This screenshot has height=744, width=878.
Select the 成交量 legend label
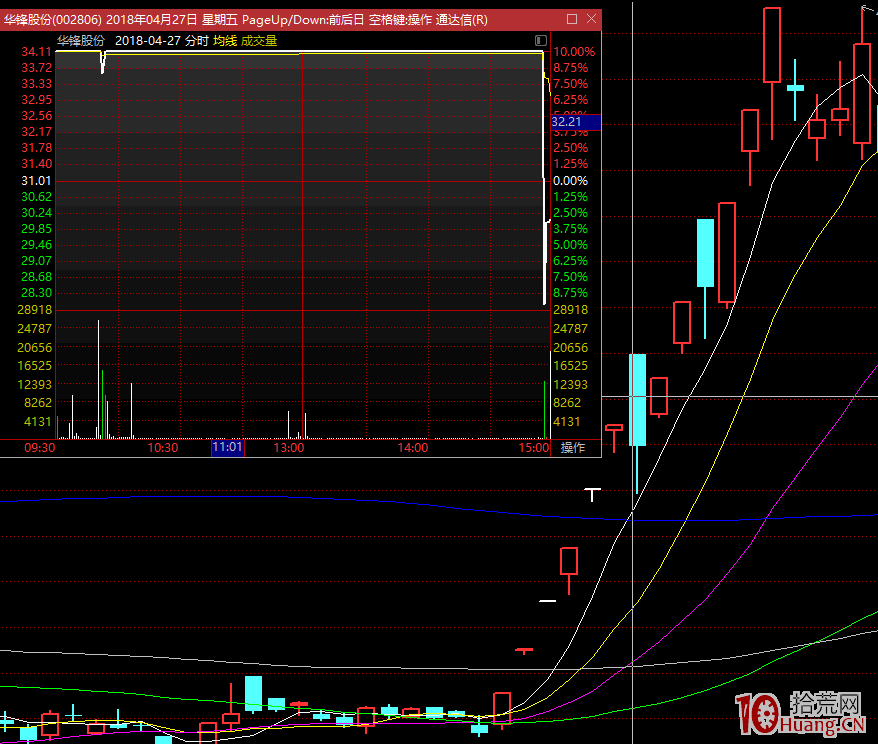pyautogui.click(x=259, y=41)
